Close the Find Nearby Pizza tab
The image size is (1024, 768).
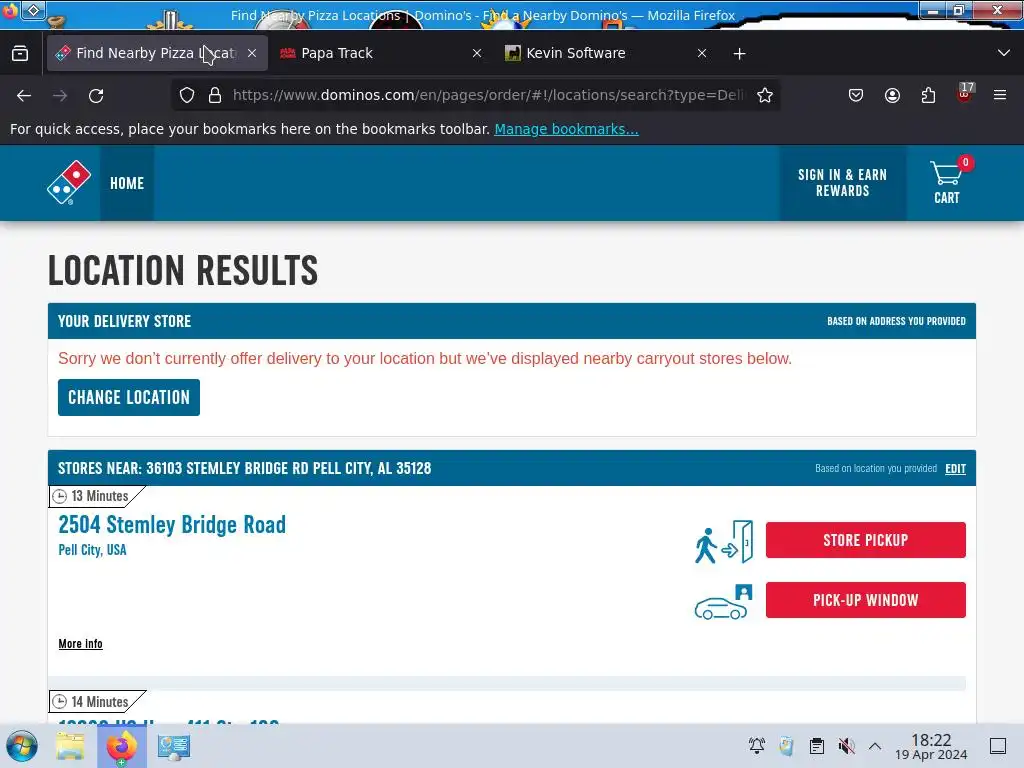pyautogui.click(x=252, y=54)
